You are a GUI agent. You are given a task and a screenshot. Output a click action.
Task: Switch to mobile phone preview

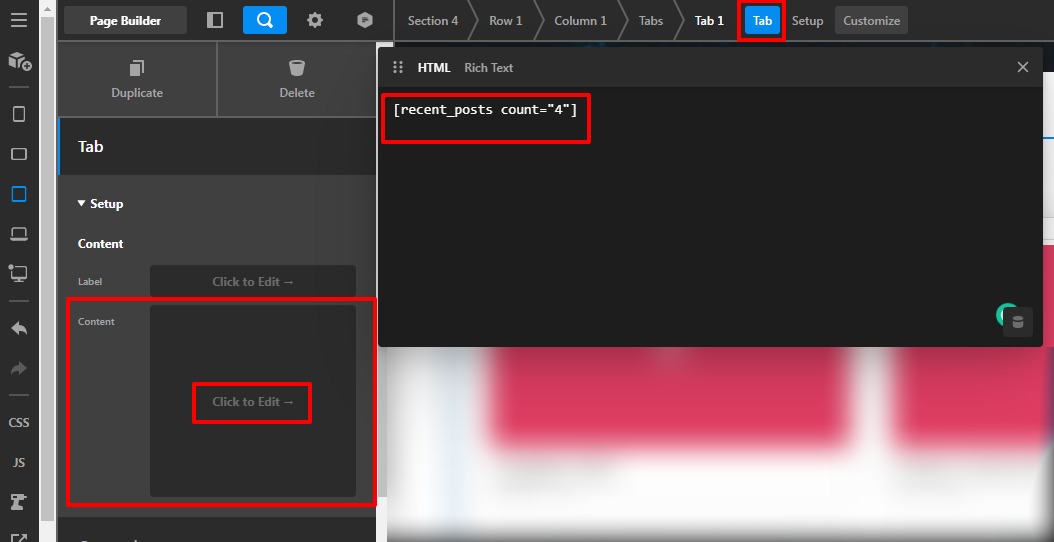[x=19, y=114]
